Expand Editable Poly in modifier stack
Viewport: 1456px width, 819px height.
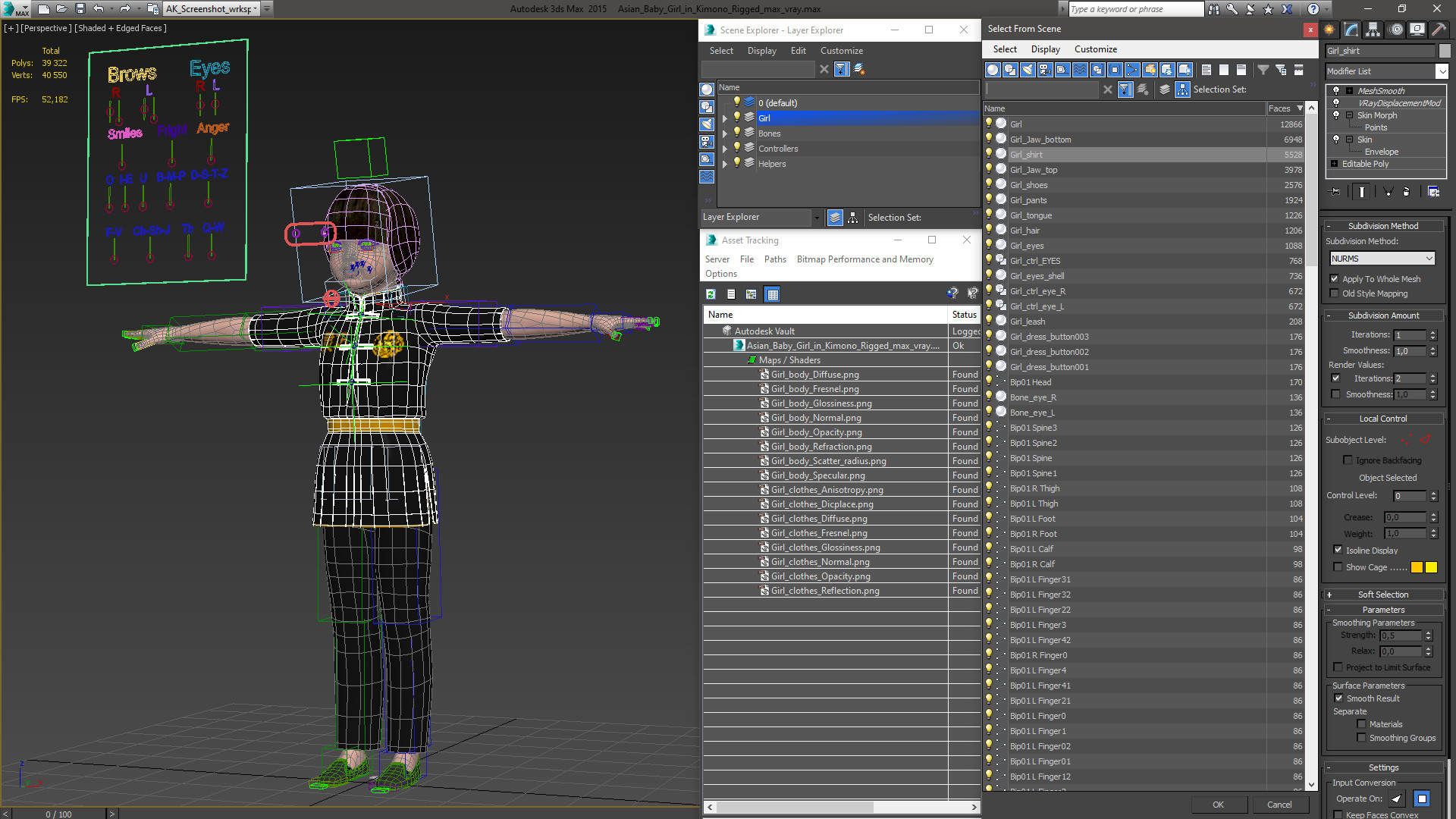pyautogui.click(x=1335, y=164)
